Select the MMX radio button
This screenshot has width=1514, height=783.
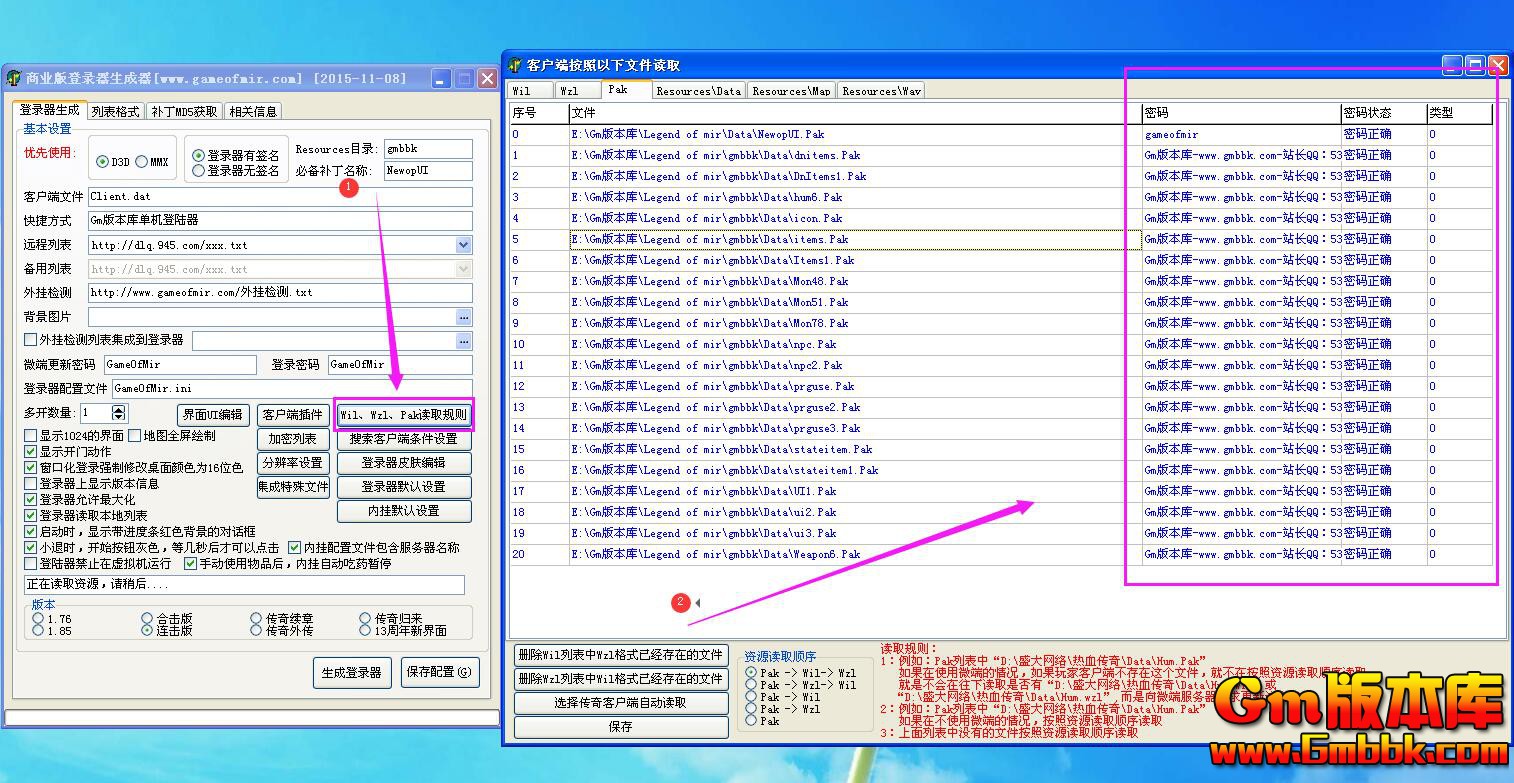click(142, 162)
